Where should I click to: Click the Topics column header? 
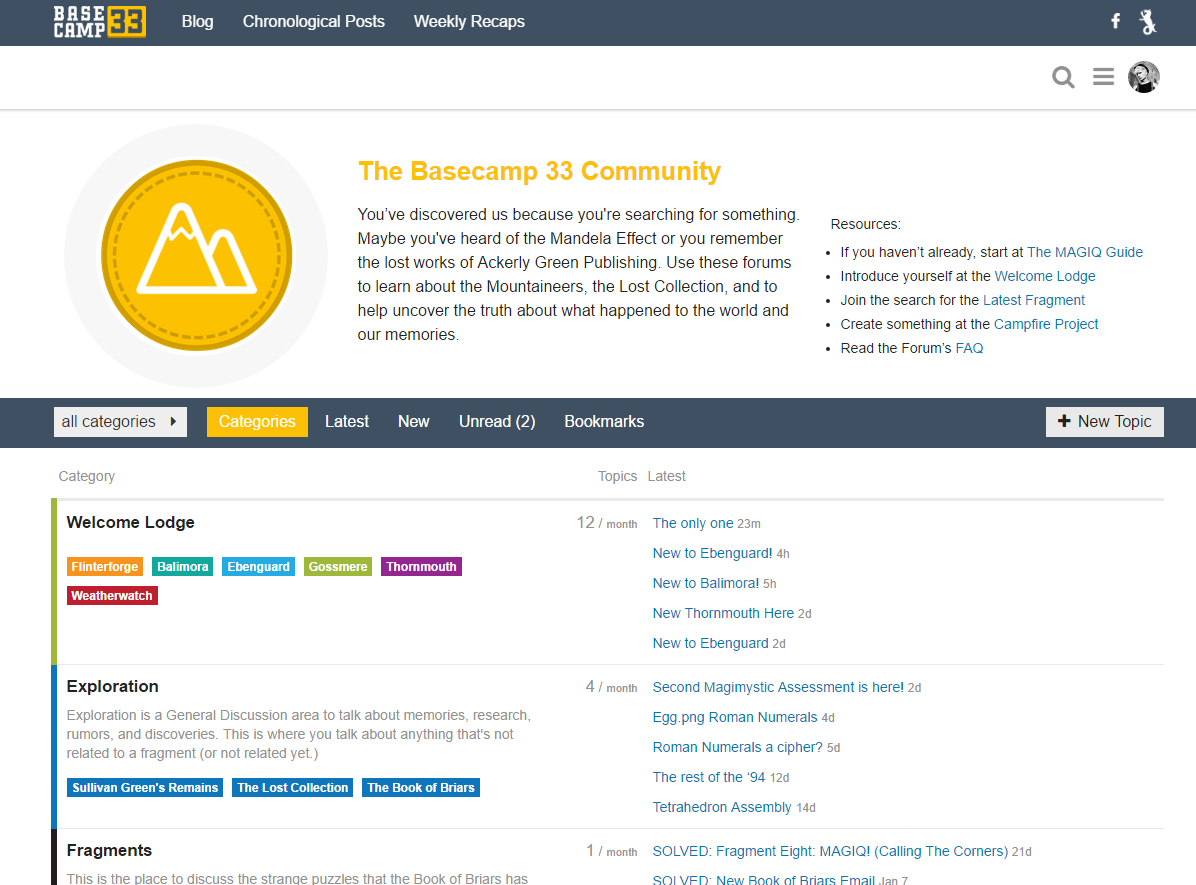617,476
